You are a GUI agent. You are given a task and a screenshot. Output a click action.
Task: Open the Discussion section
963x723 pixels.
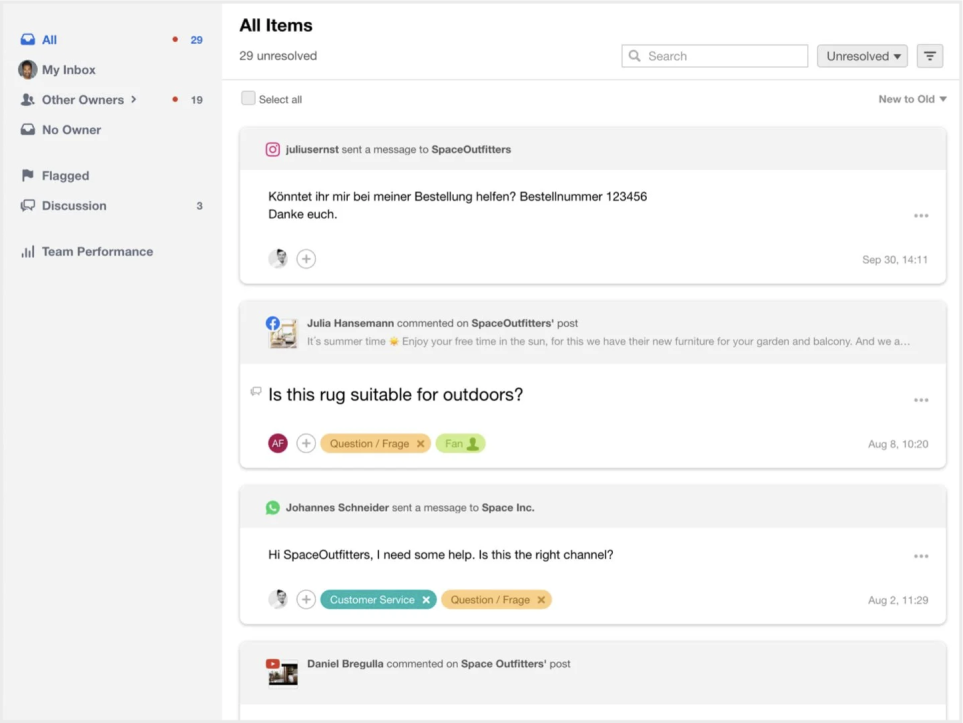coord(74,206)
